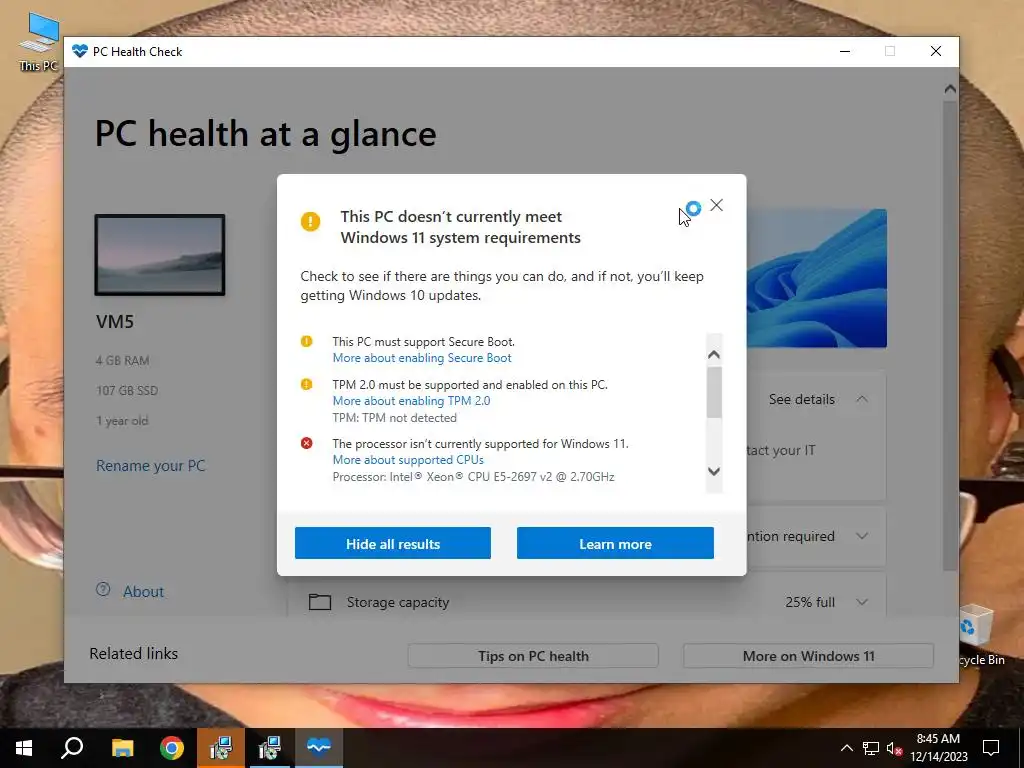Open the taskbar clock and date
Screen dimensions: 1024x768
click(938, 748)
